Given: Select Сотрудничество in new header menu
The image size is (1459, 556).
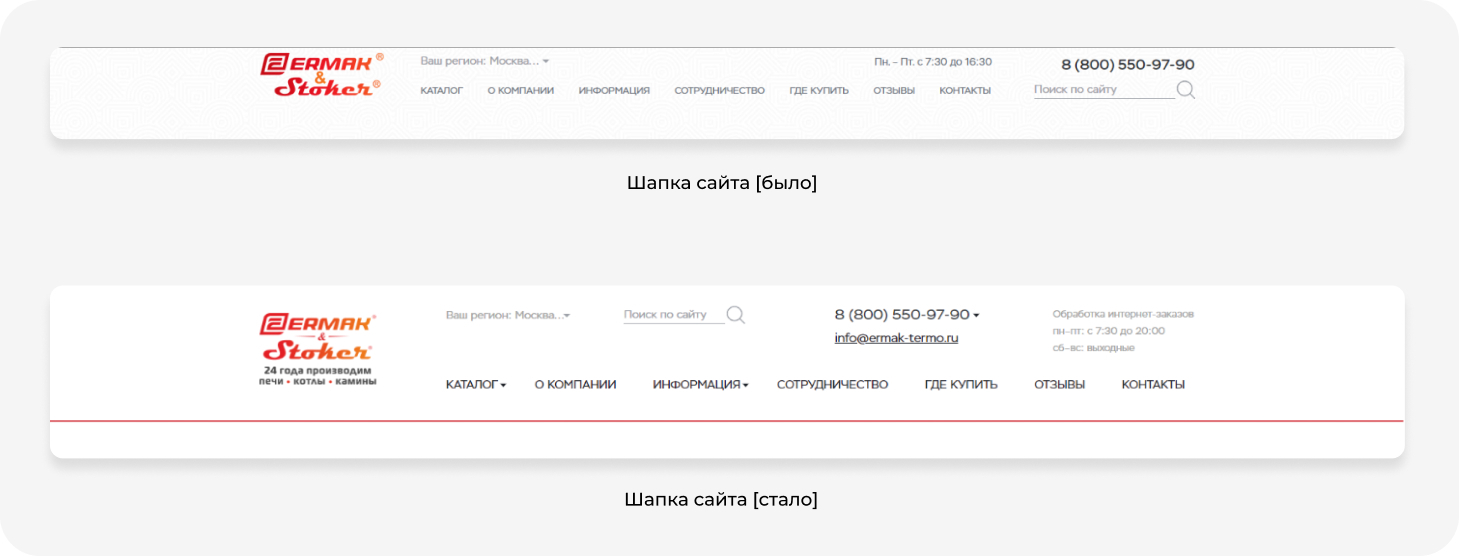Looking at the screenshot, I should point(832,385).
